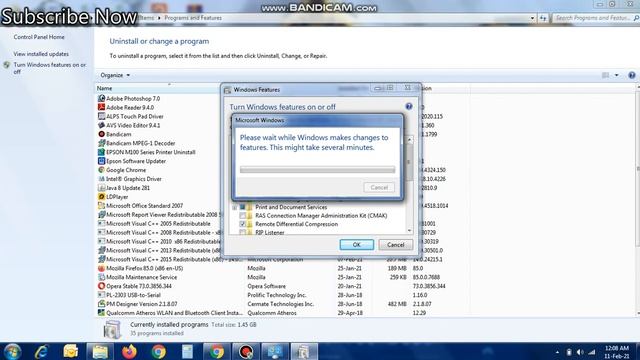
Task: Select the Intel Graphics Driver icon
Action: coord(101,179)
